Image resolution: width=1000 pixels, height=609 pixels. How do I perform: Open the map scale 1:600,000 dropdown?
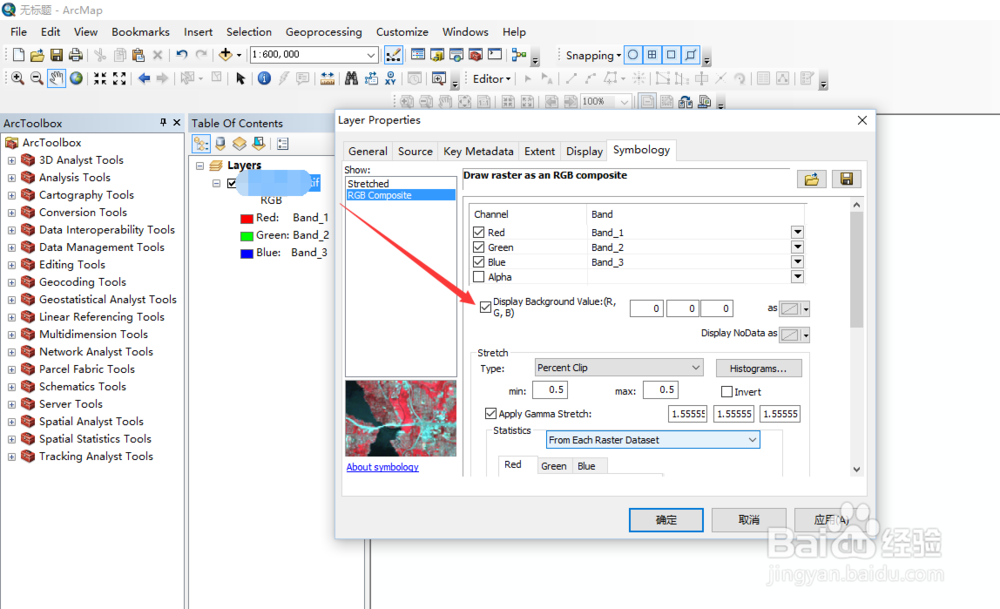pos(371,55)
